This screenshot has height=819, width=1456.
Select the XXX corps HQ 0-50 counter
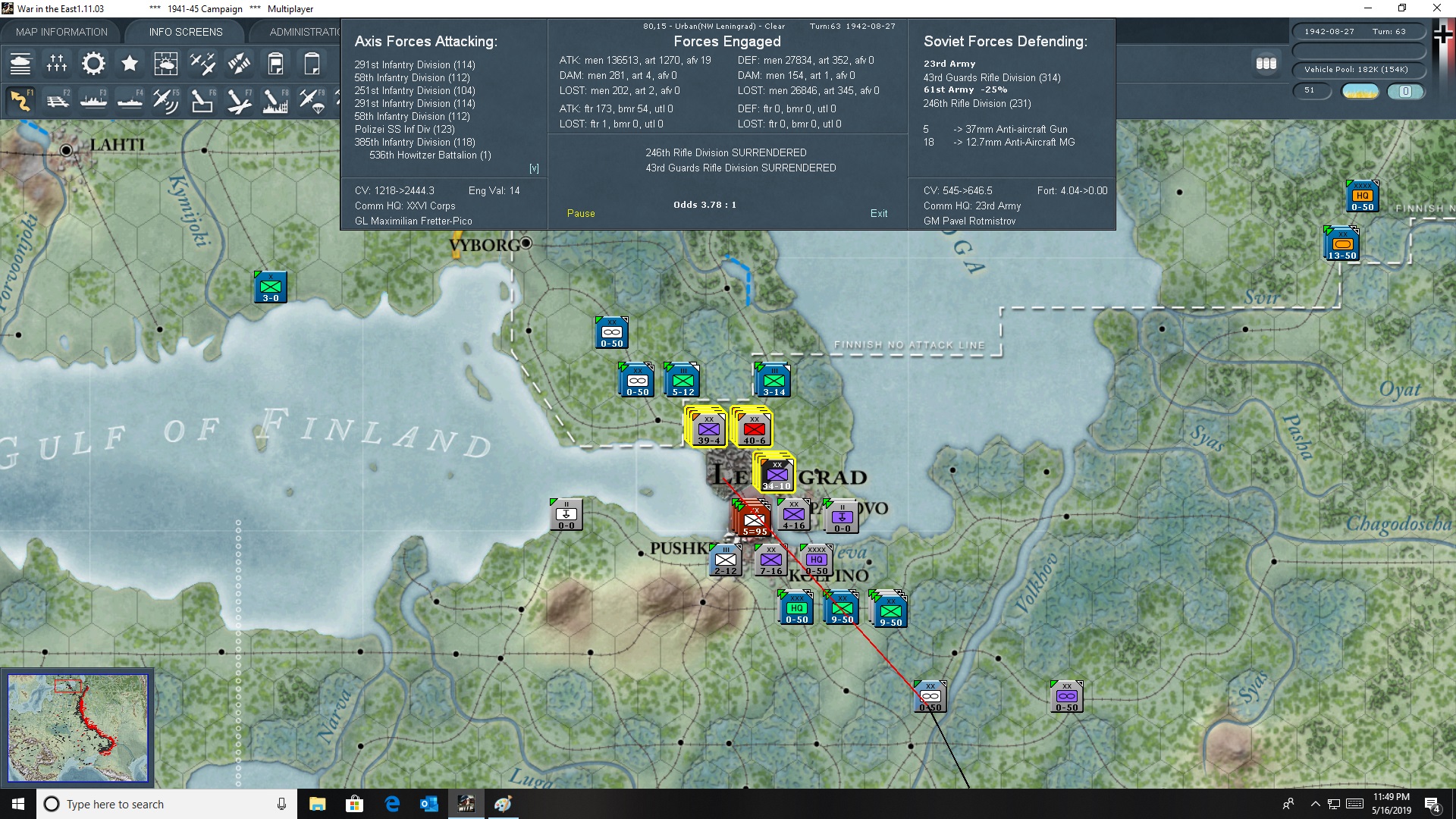coord(797,608)
